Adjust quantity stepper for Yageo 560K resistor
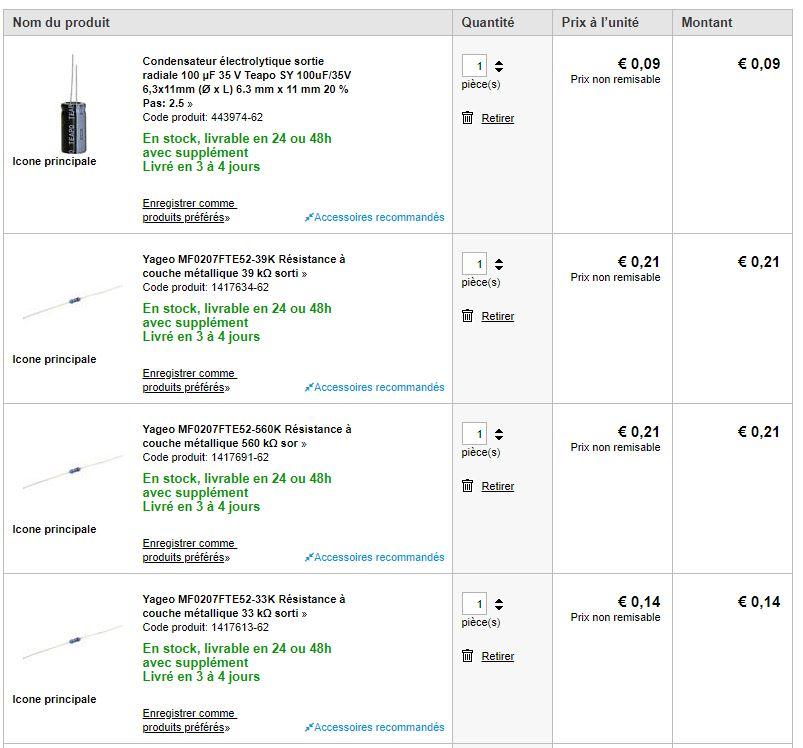Viewport: 803px width, 748px height. 499,434
